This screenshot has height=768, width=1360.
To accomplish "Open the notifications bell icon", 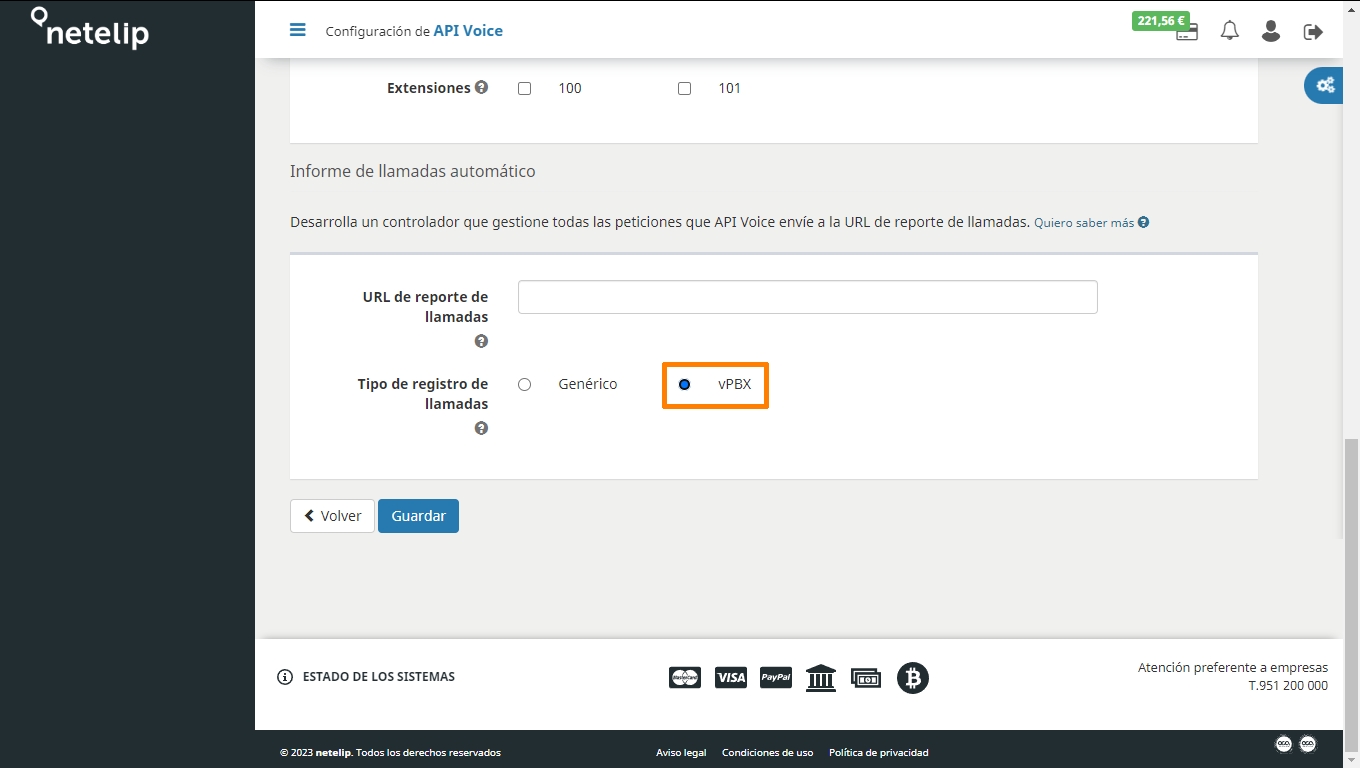I will (1230, 31).
